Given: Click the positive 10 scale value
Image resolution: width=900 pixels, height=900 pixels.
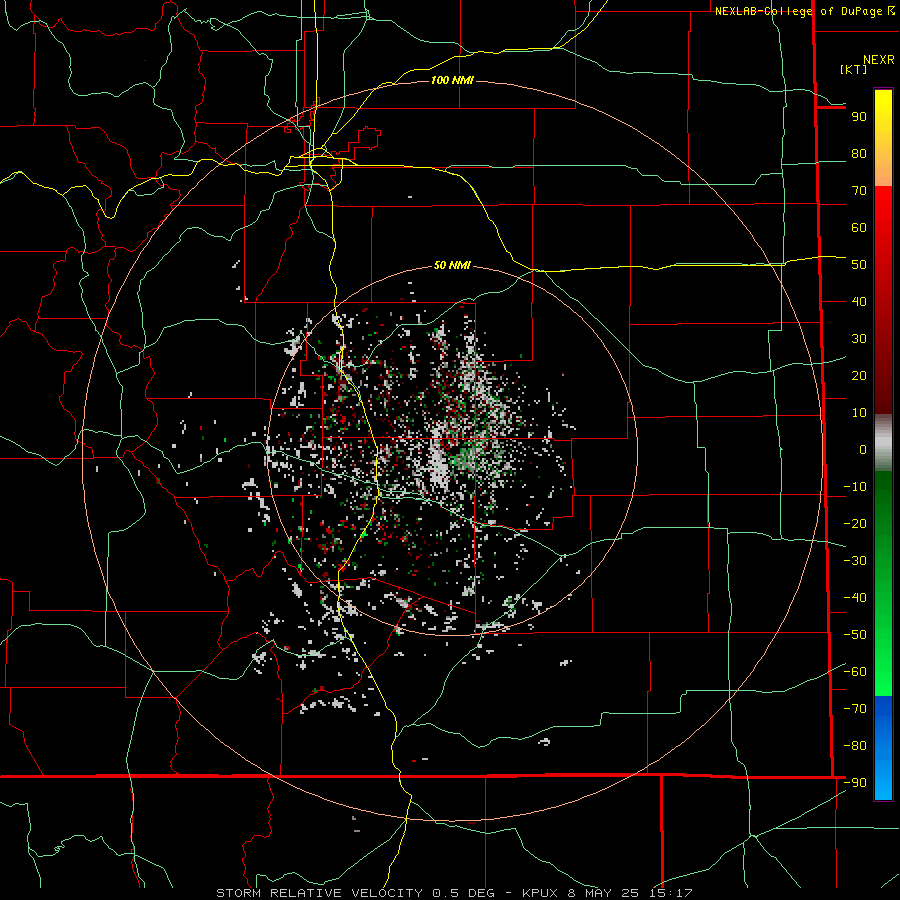Looking at the screenshot, I should tap(859, 413).
